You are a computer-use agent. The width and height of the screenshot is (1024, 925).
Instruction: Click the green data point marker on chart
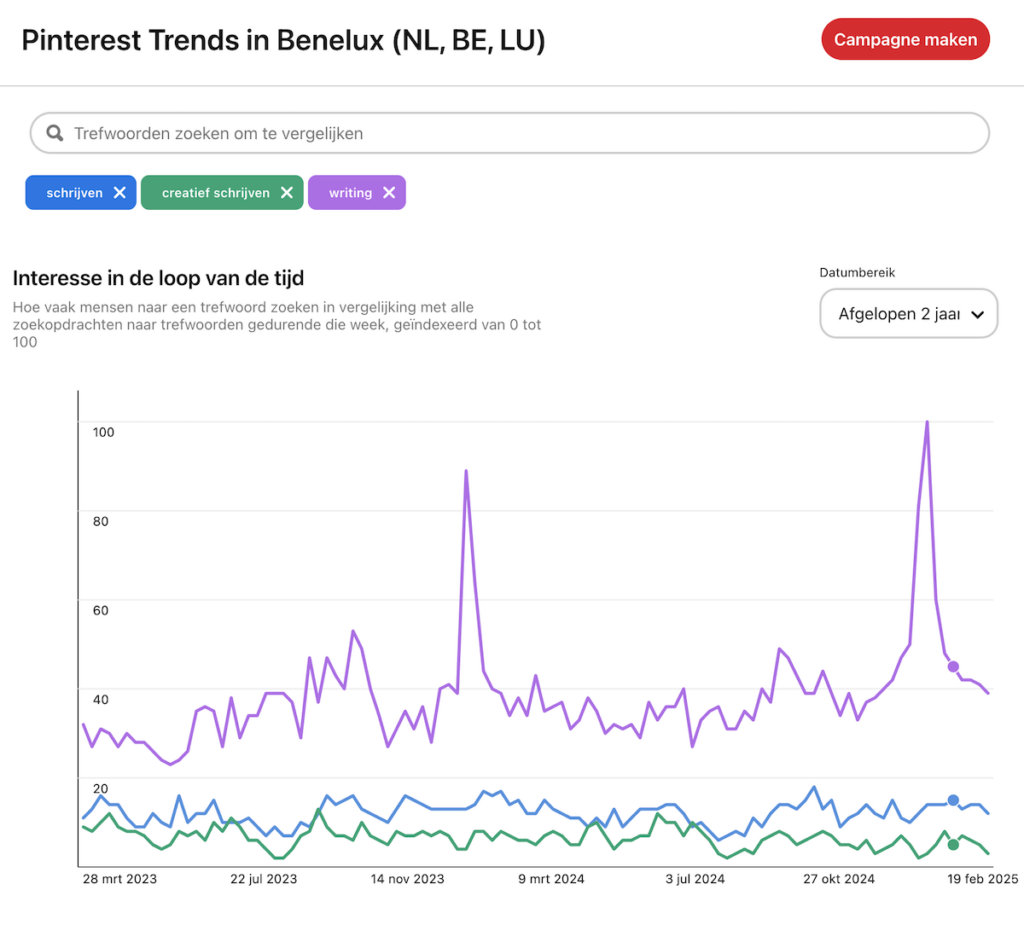click(x=953, y=845)
